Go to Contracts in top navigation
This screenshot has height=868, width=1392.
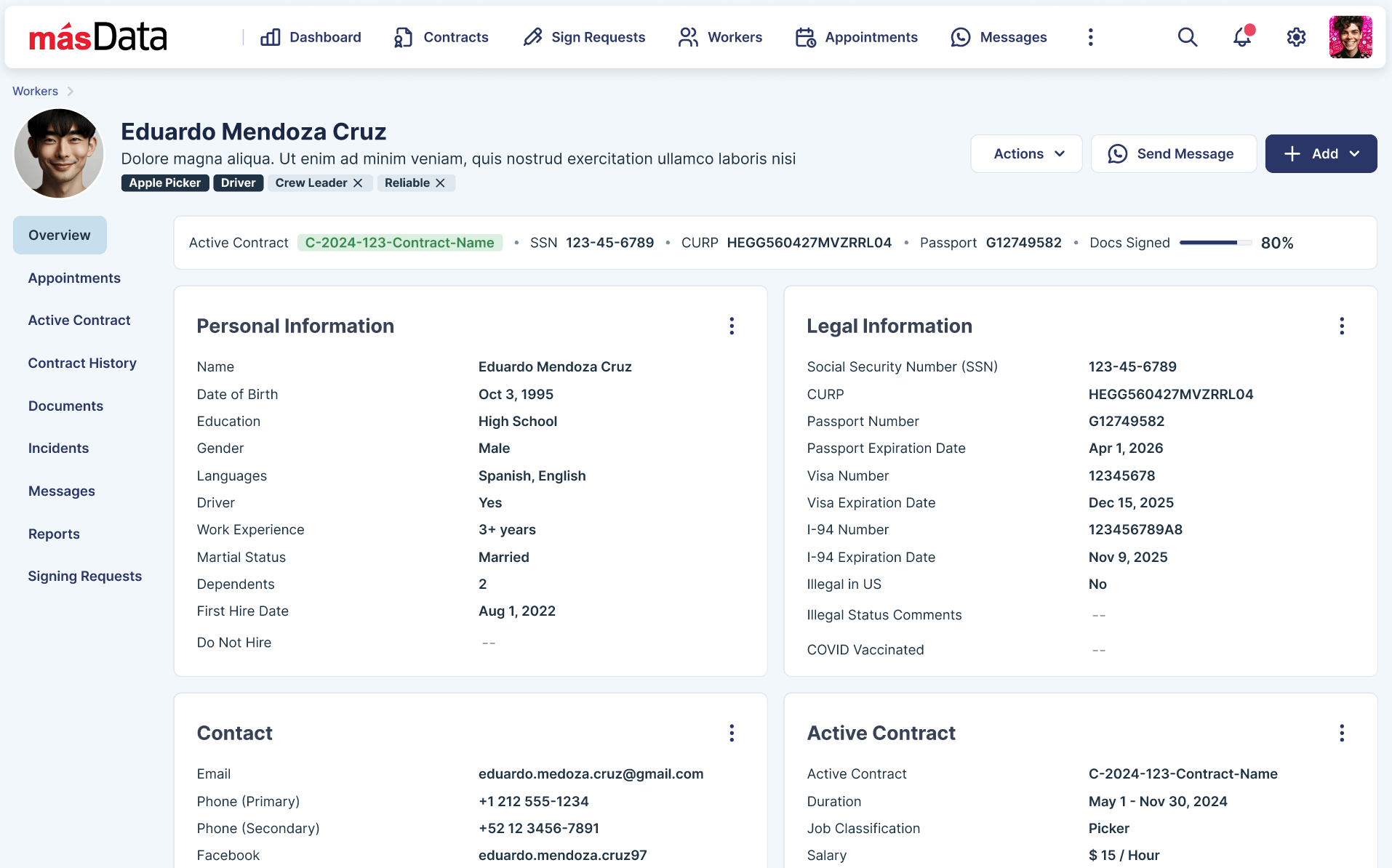(x=441, y=37)
